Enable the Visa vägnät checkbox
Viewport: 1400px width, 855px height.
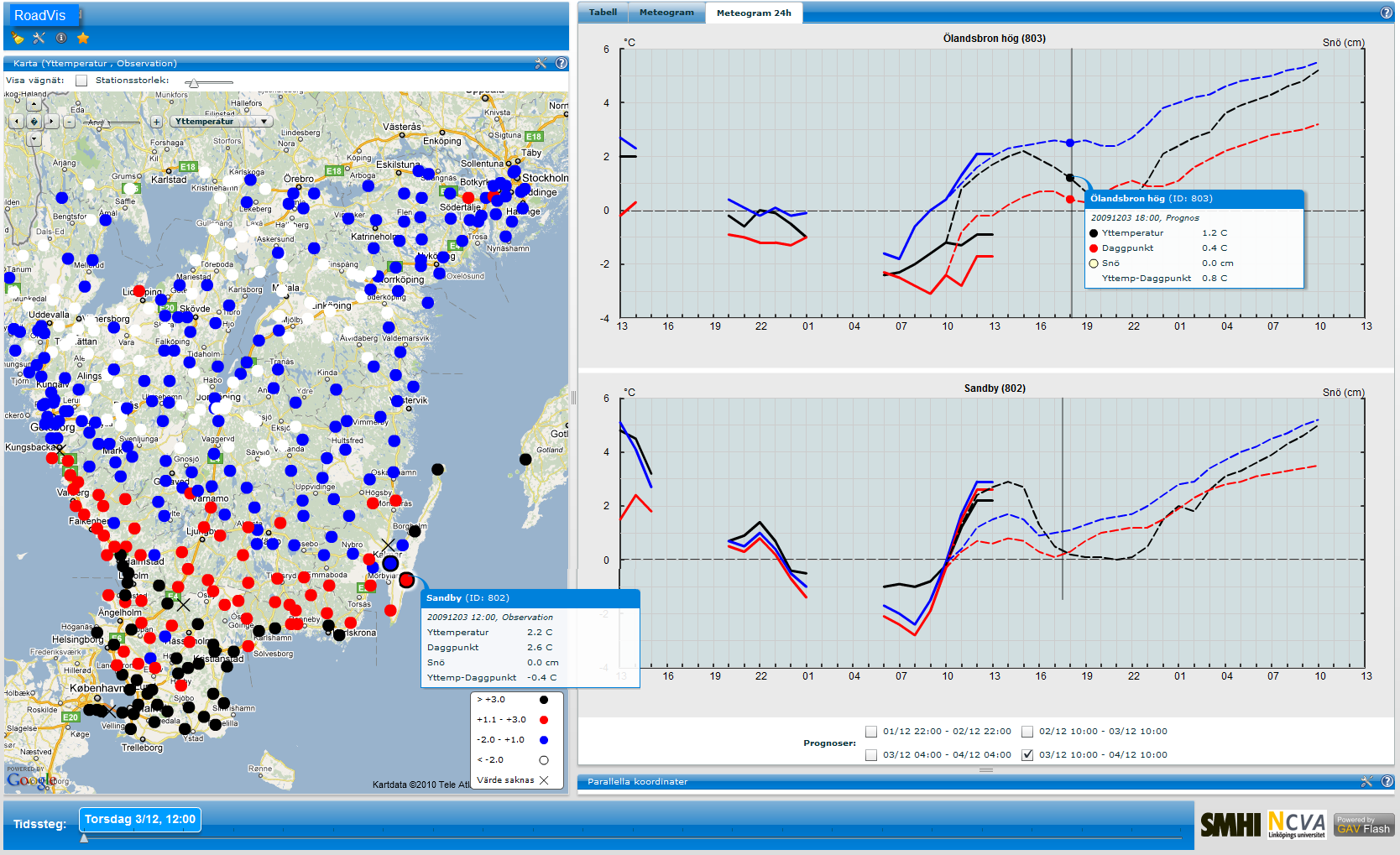81,81
